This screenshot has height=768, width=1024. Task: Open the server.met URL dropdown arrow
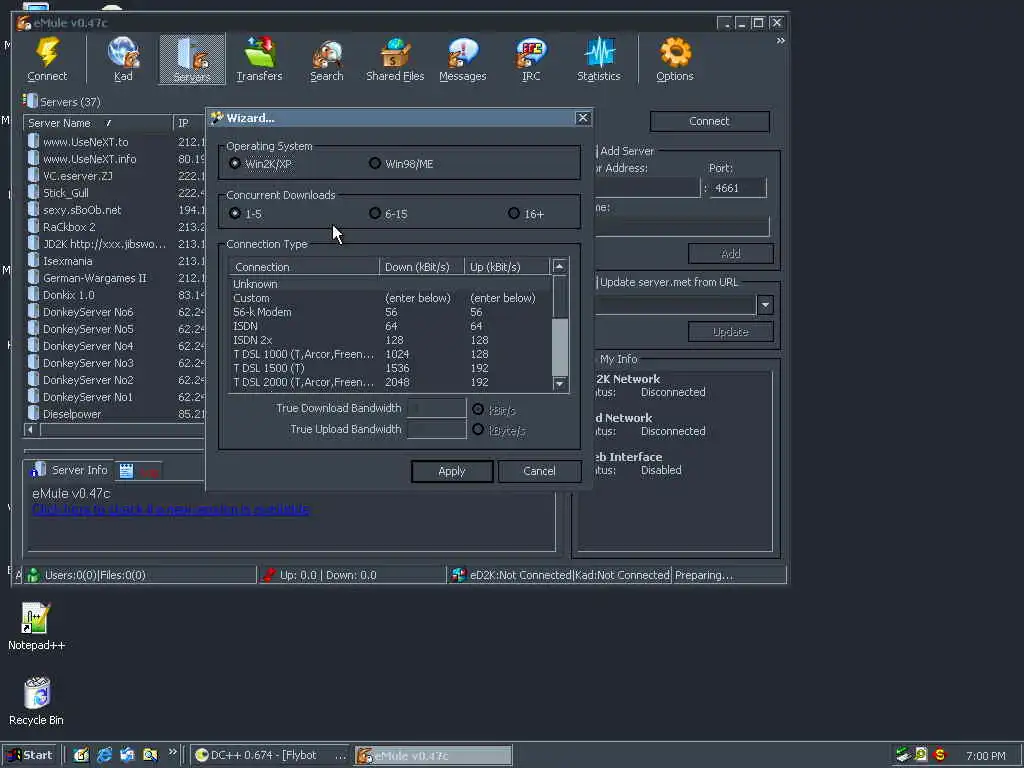tap(765, 304)
